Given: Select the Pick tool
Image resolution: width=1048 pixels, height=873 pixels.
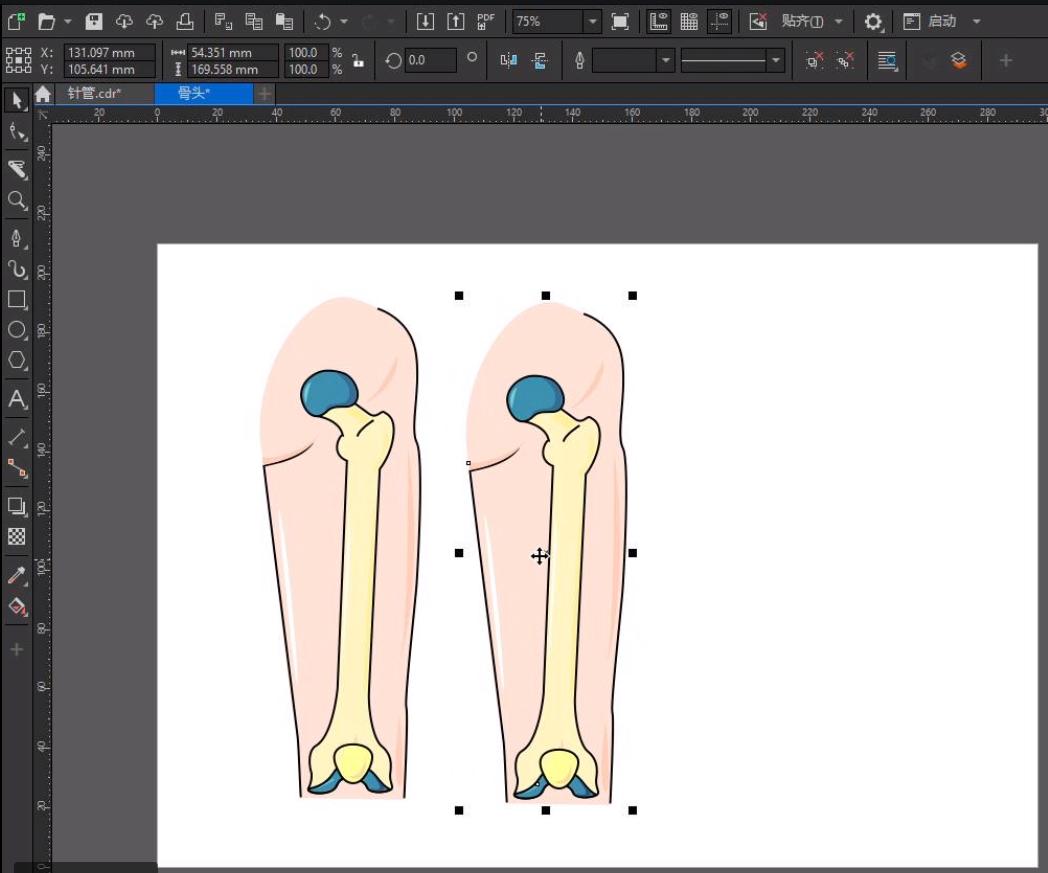Looking at the screenshot, I should click(17, 101).
